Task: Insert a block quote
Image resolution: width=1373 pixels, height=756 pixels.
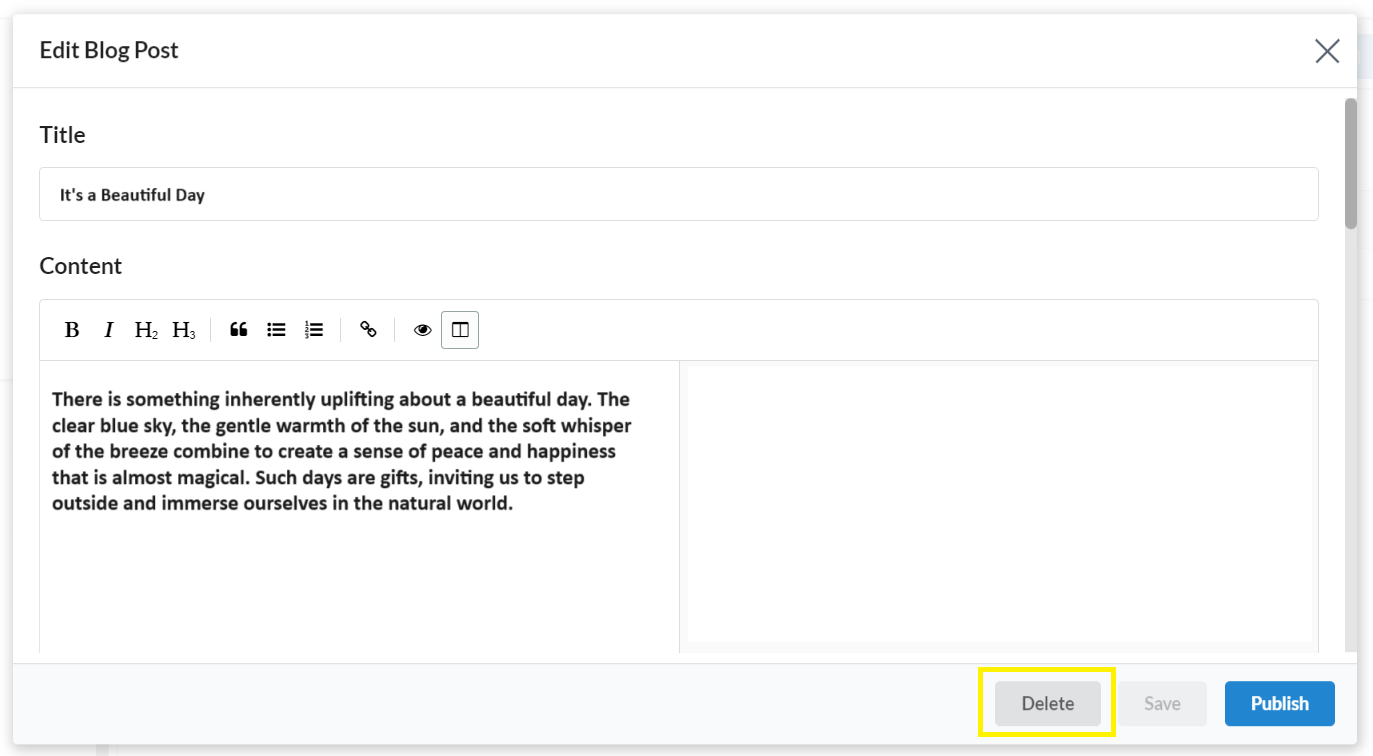Action: coord(238,330)
